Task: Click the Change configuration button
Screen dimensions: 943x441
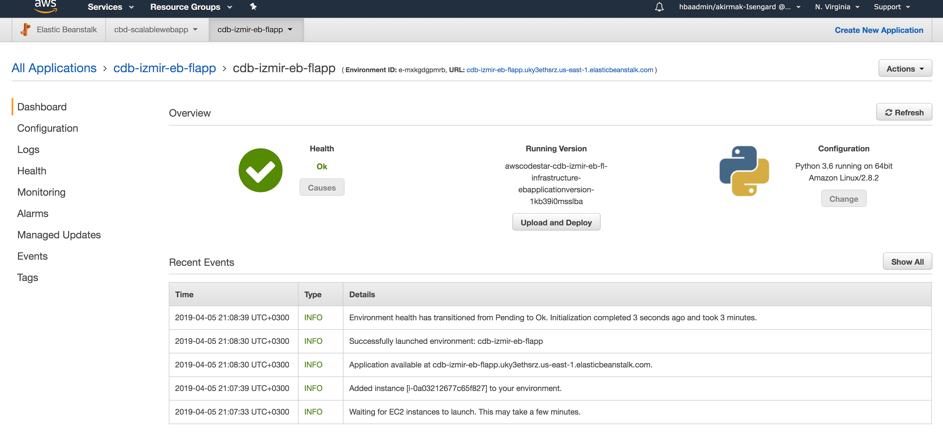Action: 844,199
